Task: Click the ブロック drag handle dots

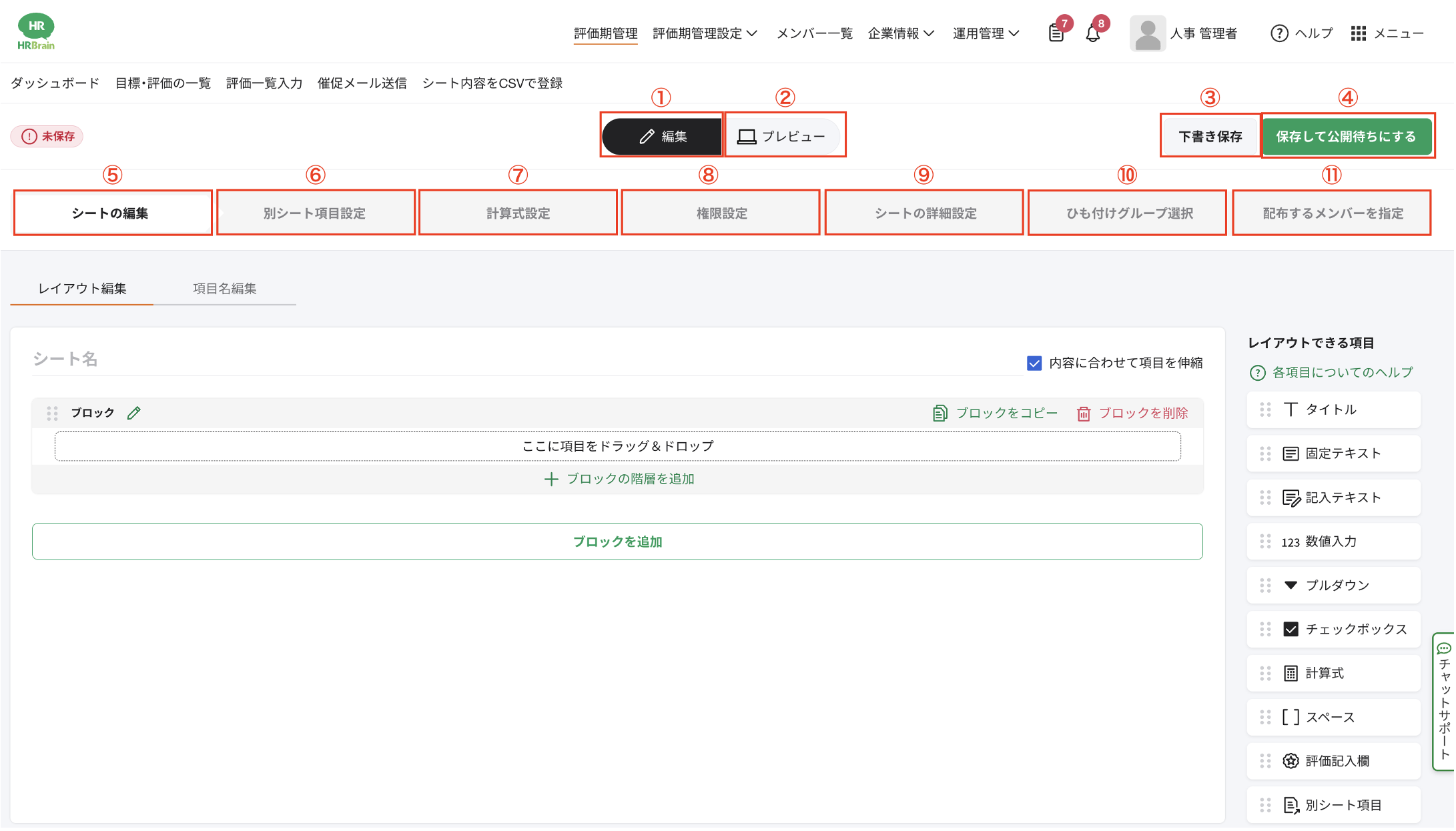Action: 52,413
